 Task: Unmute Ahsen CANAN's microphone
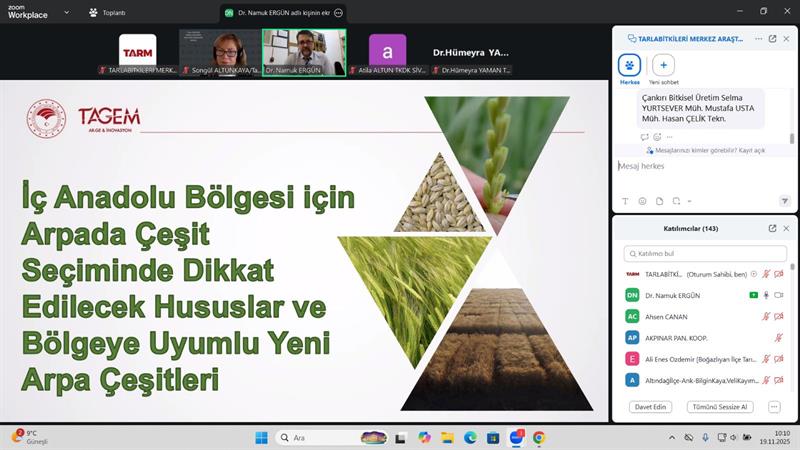point(766,316)
